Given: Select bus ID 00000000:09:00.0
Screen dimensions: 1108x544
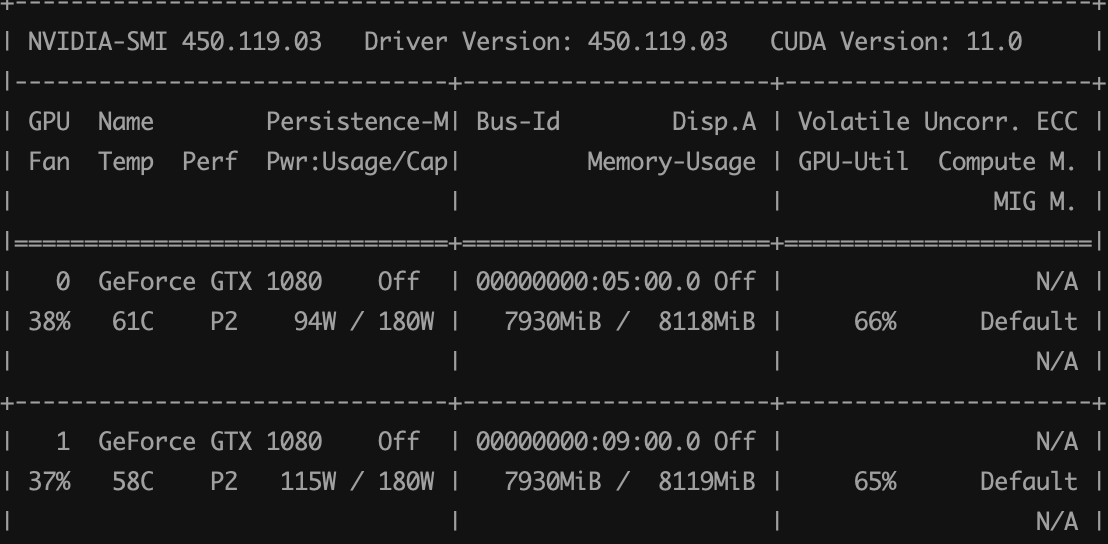Looking at the screenshot, I should click(587, 442).
